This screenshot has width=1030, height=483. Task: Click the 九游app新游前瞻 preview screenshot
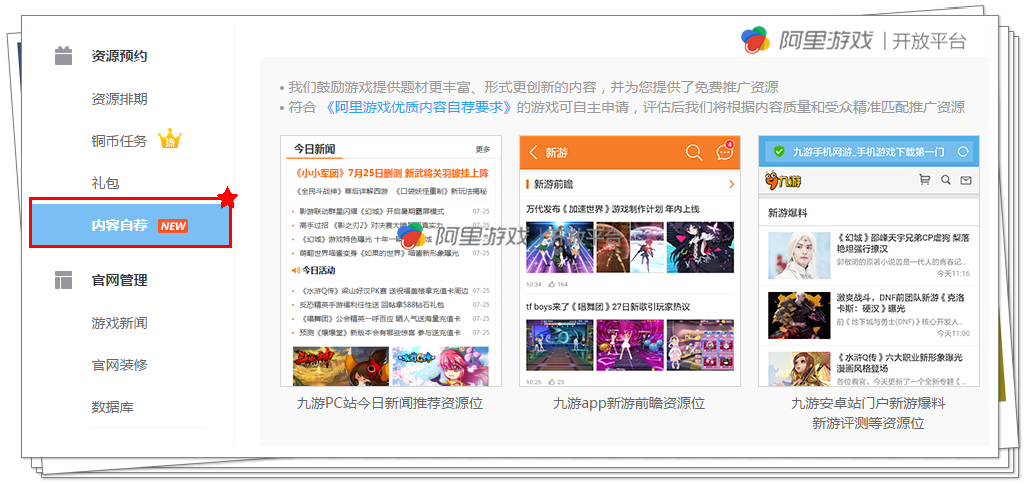click(x=629, y=261)
